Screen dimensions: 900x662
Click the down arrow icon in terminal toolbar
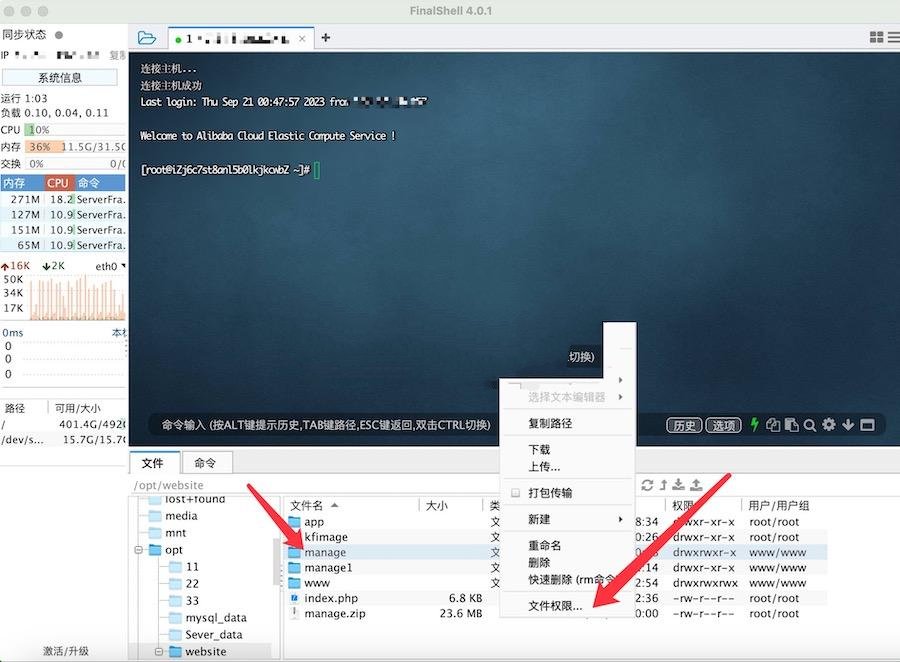pyautogui.click(x=848, y=425)
